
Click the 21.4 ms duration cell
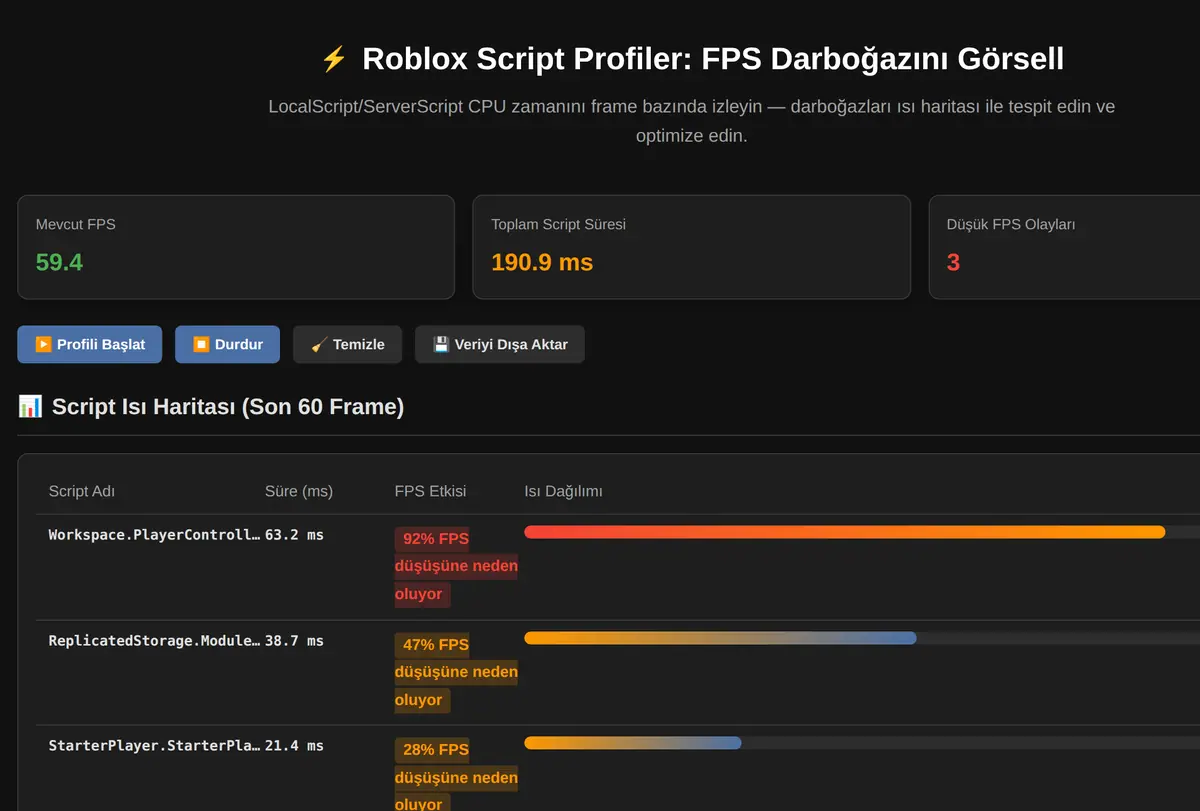coord(294,746)
